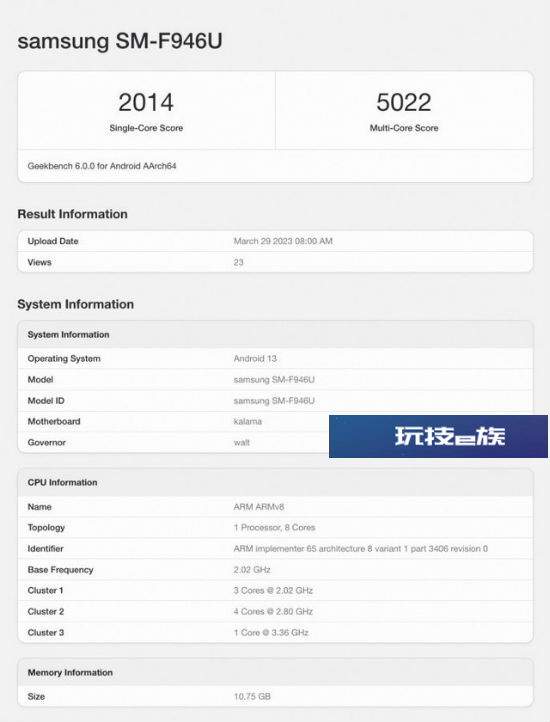The image size is (550, 722).
Task: Click the Model value samsung SM-F946U
Action: [x=274, y=380]
